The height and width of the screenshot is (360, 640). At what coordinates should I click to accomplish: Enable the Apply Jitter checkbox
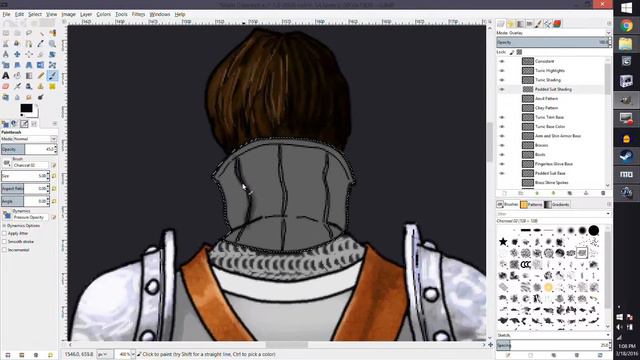pos(4,233)
